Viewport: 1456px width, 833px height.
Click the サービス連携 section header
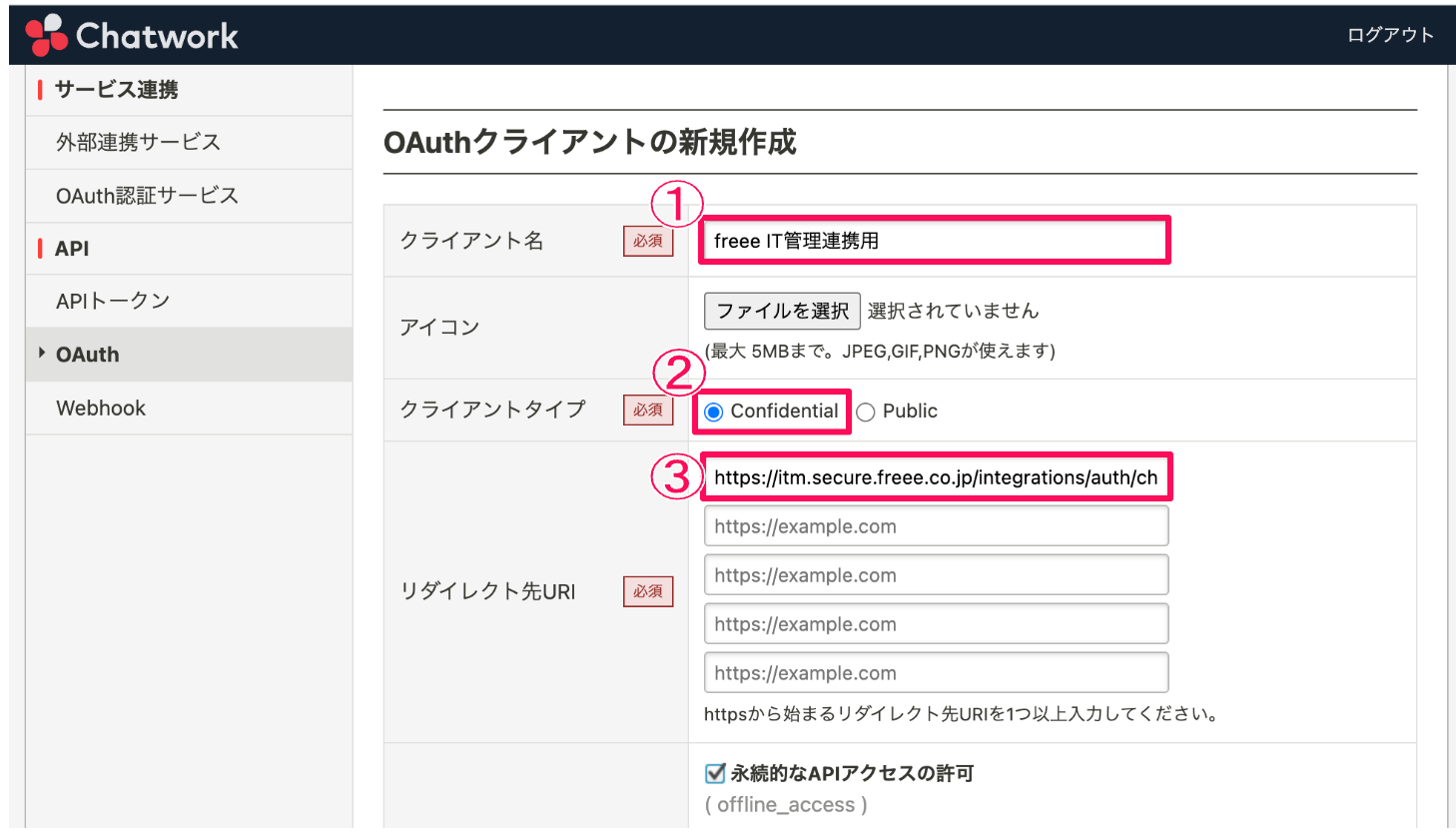pyautogui.click(x=117, y=89)
